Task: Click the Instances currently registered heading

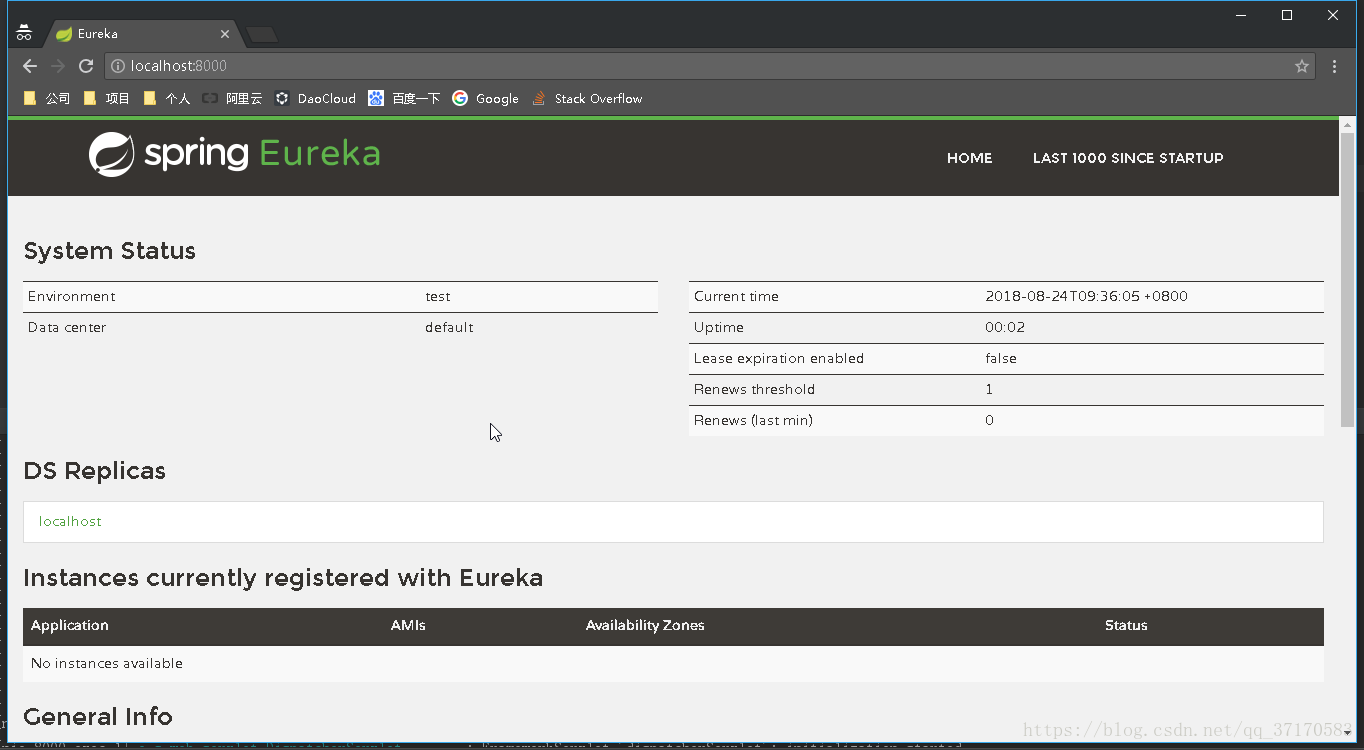Action: (283, 578)
